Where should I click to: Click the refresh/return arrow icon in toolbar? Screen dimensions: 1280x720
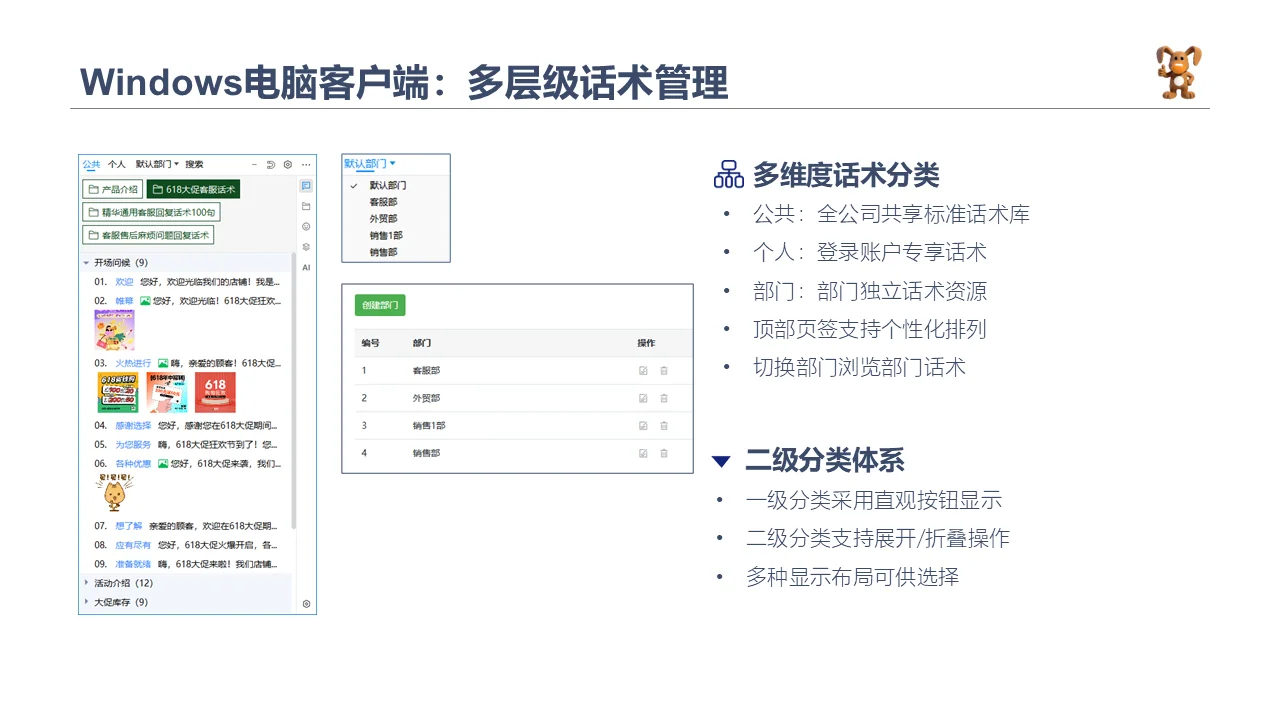click(x=271, y=164)
